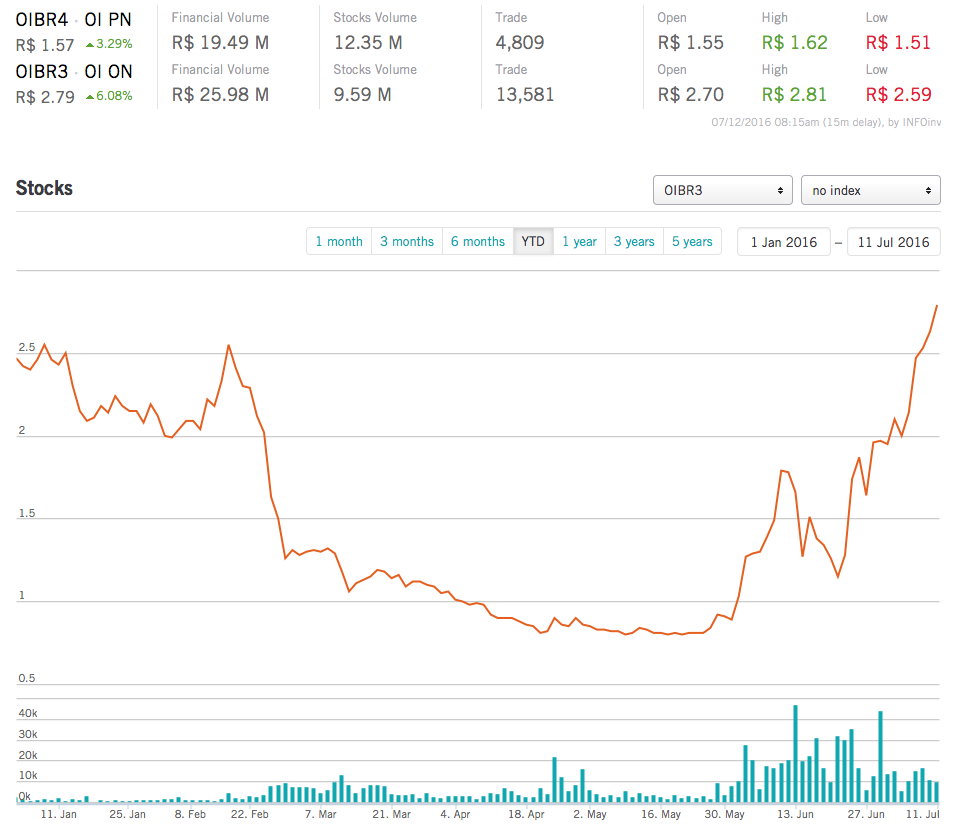This screenshot has height=839, width=964.
Task: Click the price line's peak in July
Action: pyautogui.click(x=936, y=306)
